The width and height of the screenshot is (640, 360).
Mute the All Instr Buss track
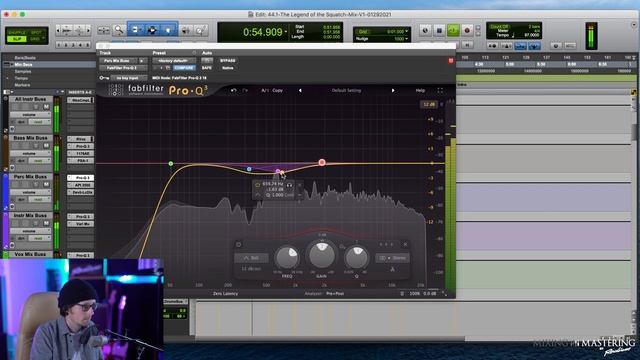click(x=46, y=107)
